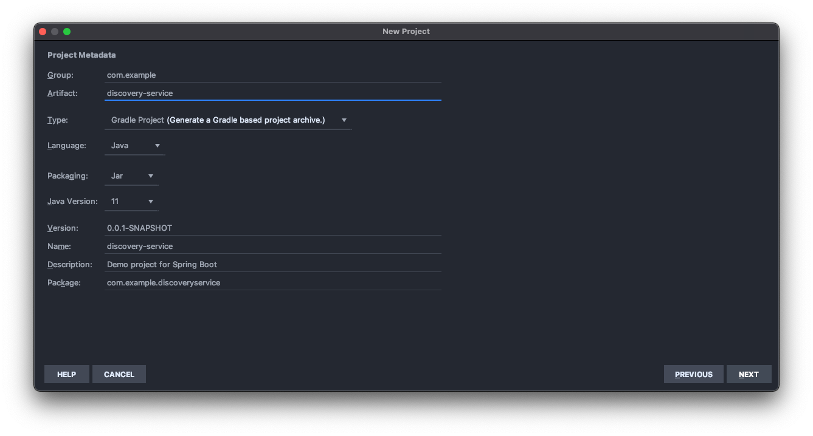Viewport: 813px width, 436px height.
Task: Click the Description input field
Action: pyautogui.click(x=273, y=264)
